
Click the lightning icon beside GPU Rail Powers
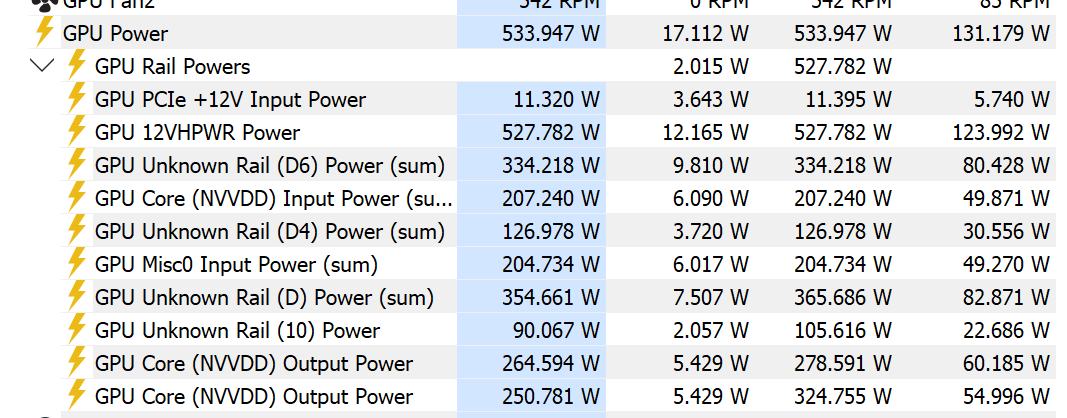tap(77, 65)
